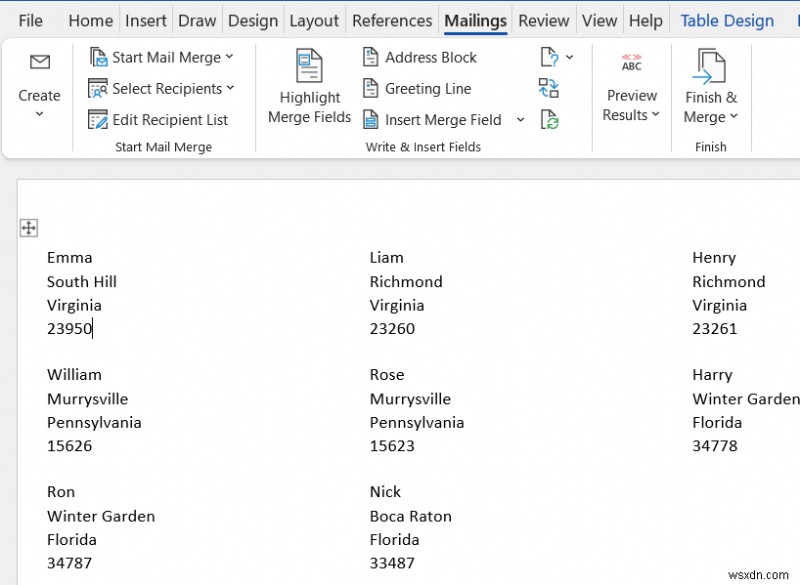Open the Match Fields dialog
This screenshot has height=585, width=800.
coord(548,88)
